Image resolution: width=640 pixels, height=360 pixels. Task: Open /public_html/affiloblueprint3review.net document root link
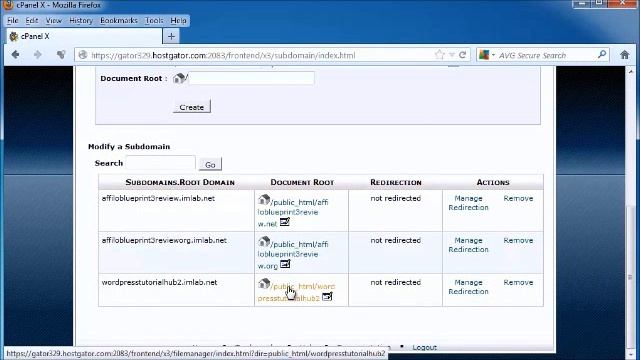pos(292,213)
